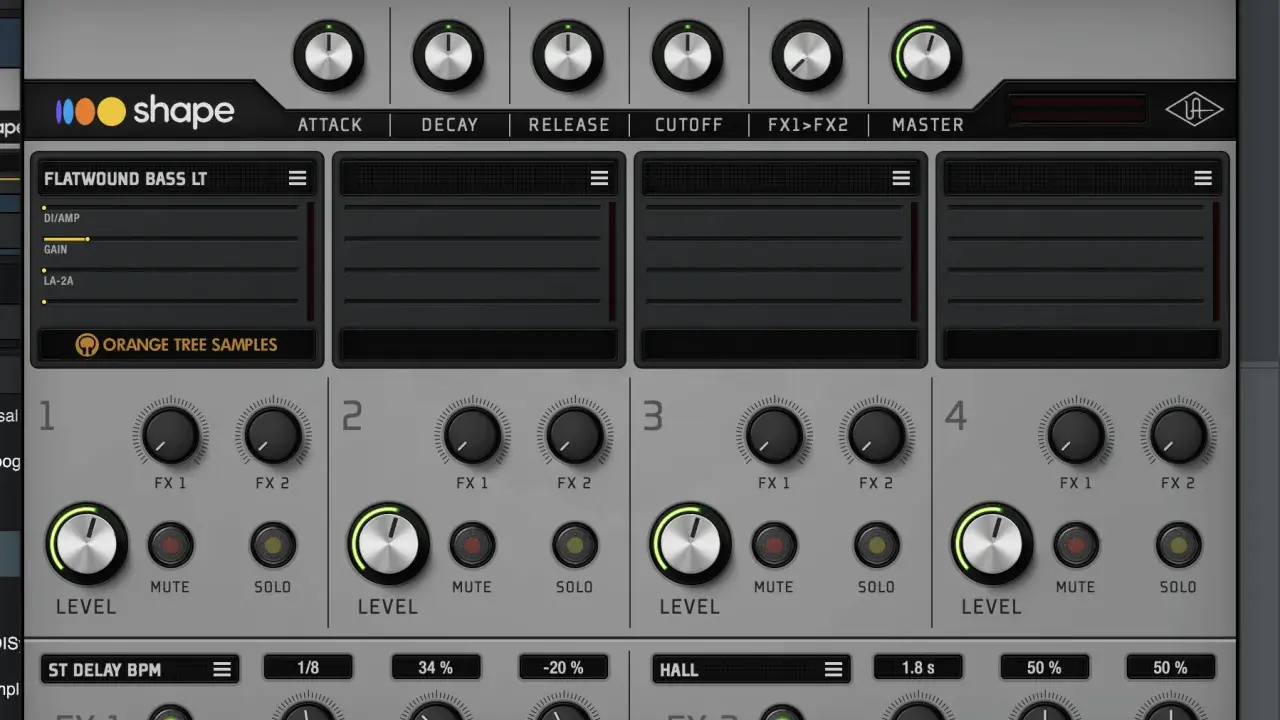Click the 1.8 s reverb time field

coord(918,667)
